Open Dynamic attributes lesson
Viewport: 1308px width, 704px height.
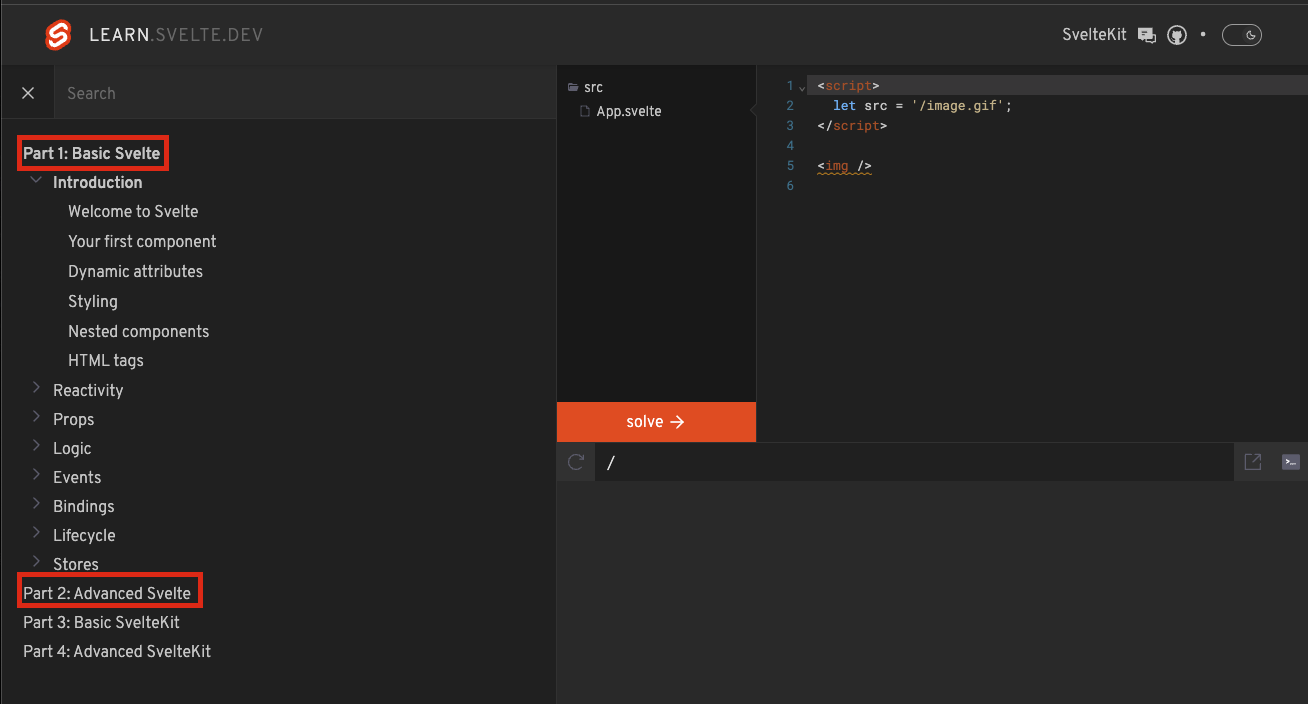pos(135,271)
